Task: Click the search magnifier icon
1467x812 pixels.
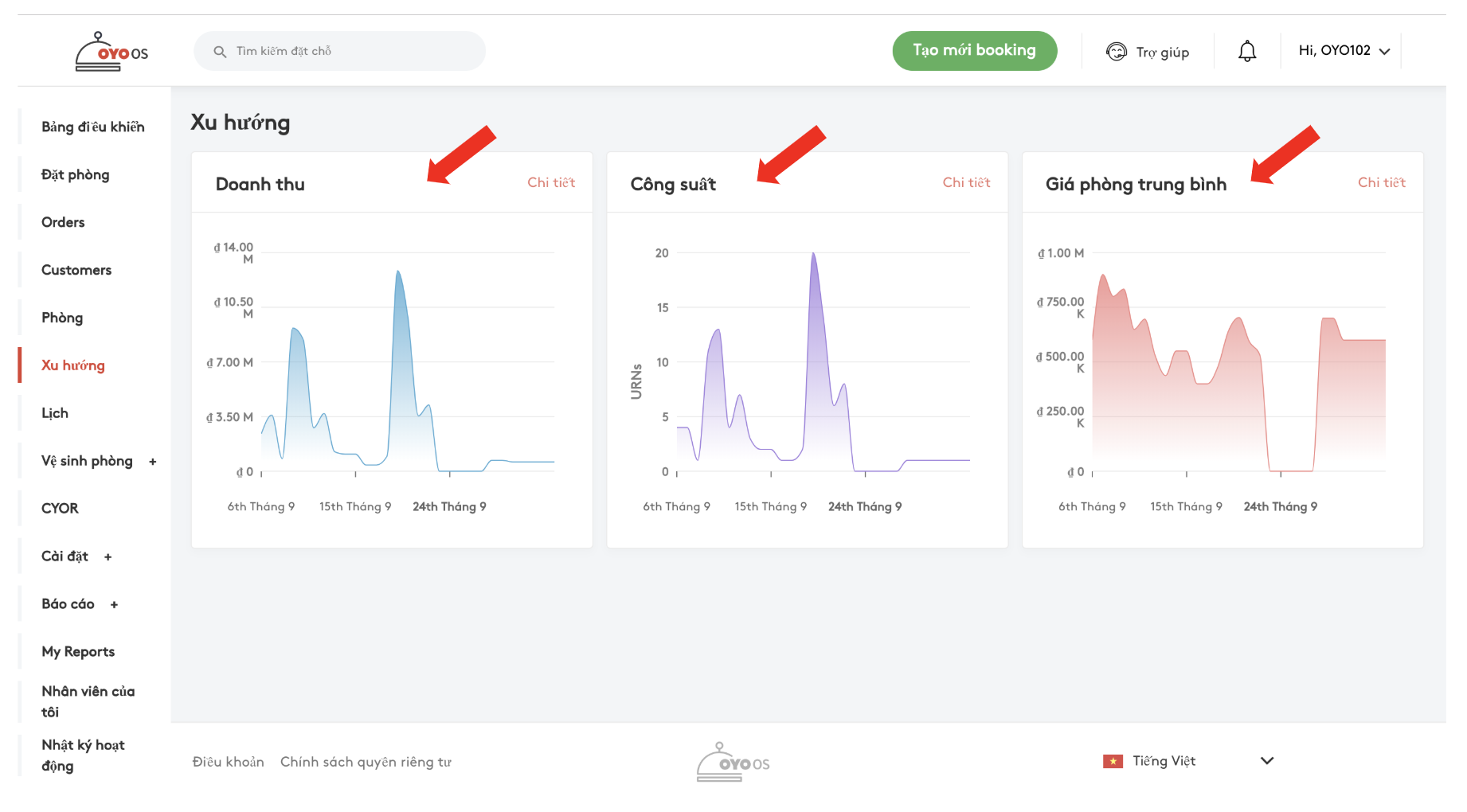Action: pyautogui.click(x=220, y=52)
